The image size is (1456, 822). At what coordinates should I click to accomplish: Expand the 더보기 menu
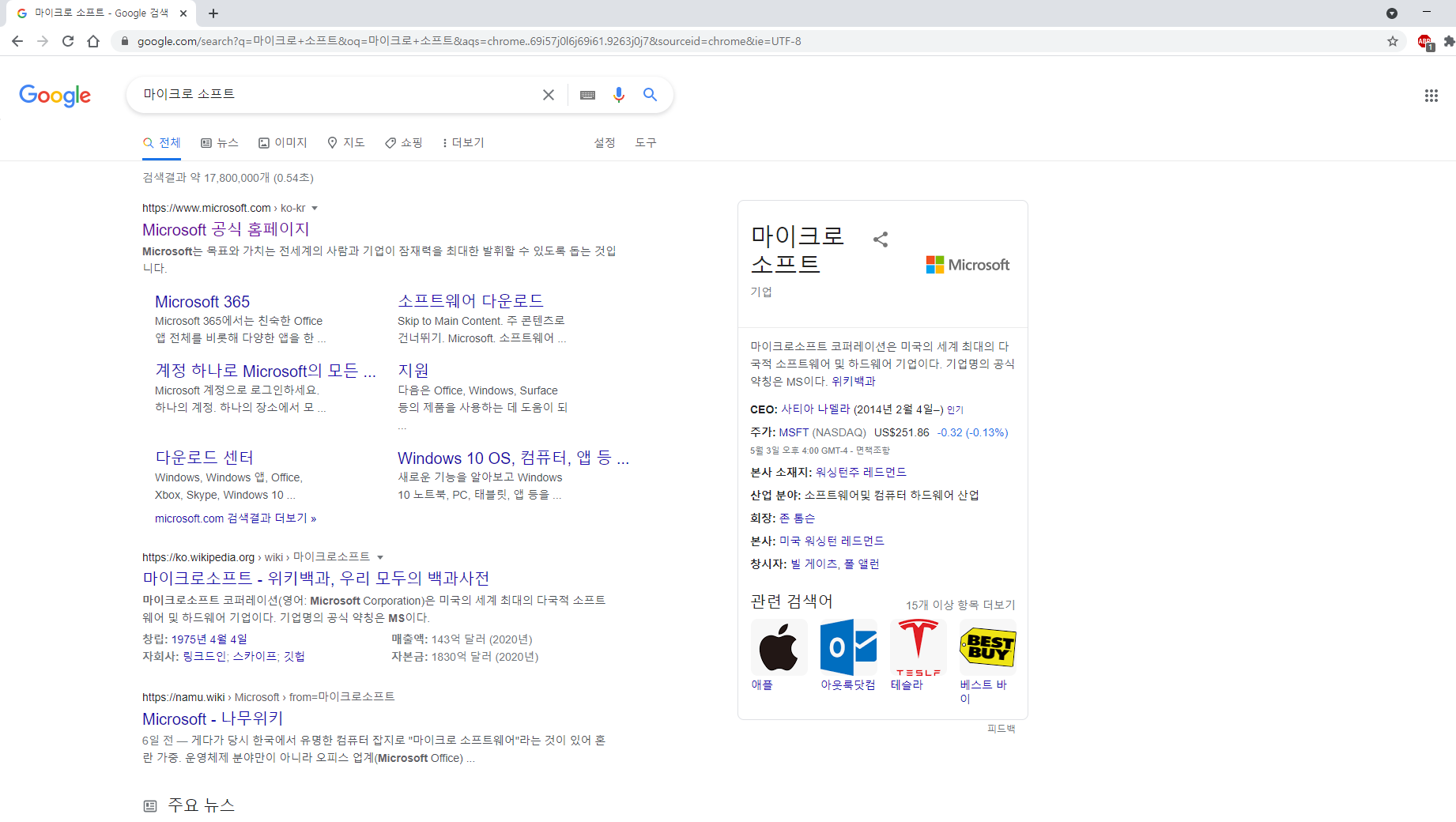point(463,143)
